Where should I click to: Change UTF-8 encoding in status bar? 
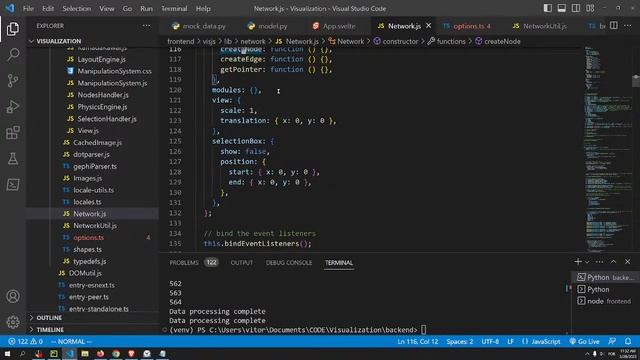pyautogui.click(x=490, y=341)
